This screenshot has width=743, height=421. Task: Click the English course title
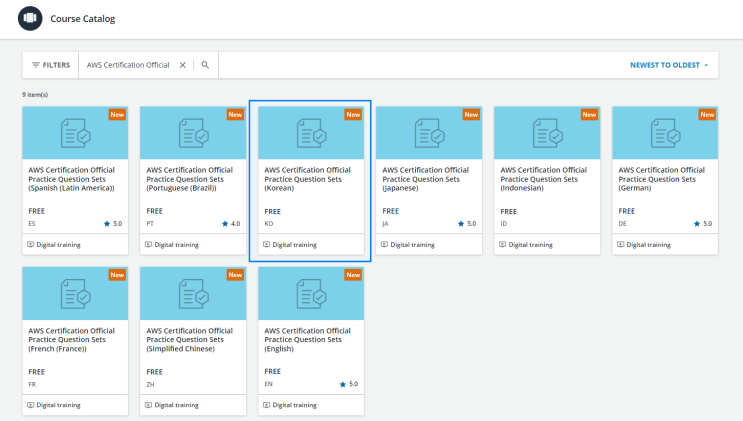pyautogui.click(x=308, y=339)
